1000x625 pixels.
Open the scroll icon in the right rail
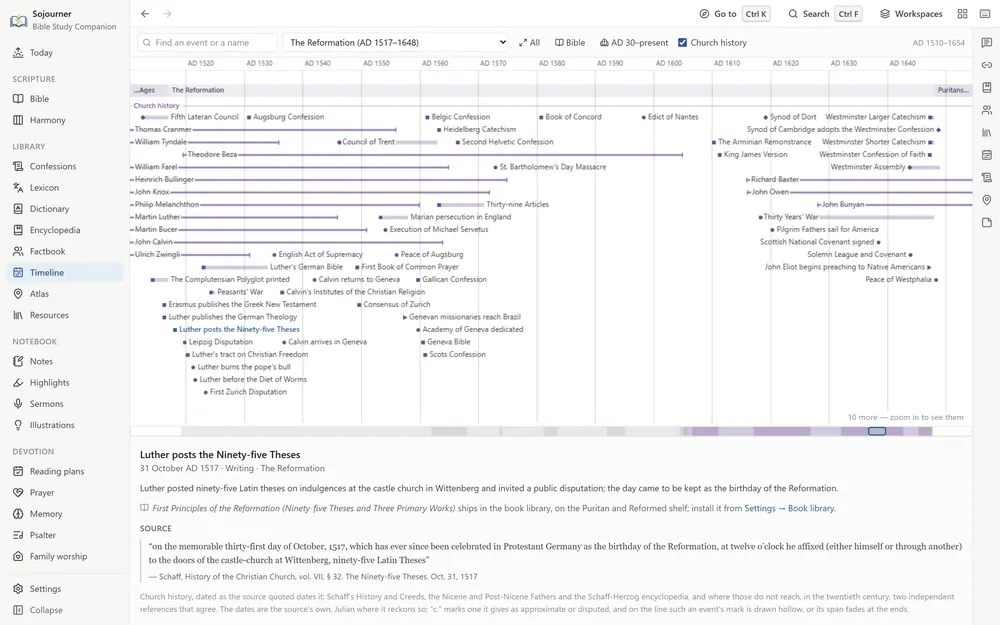click(x=987, y=177)
